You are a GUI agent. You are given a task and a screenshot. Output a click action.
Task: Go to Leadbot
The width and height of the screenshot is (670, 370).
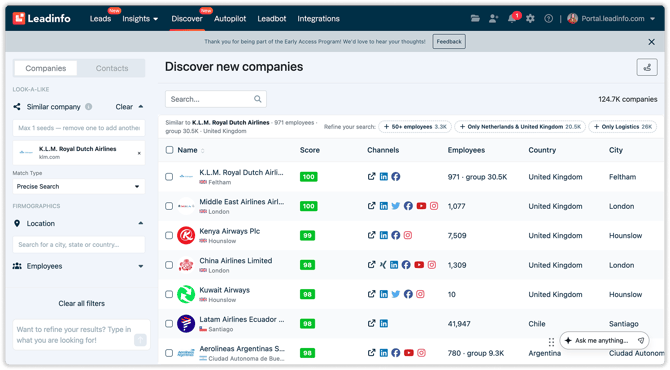(x=272, y=19)
